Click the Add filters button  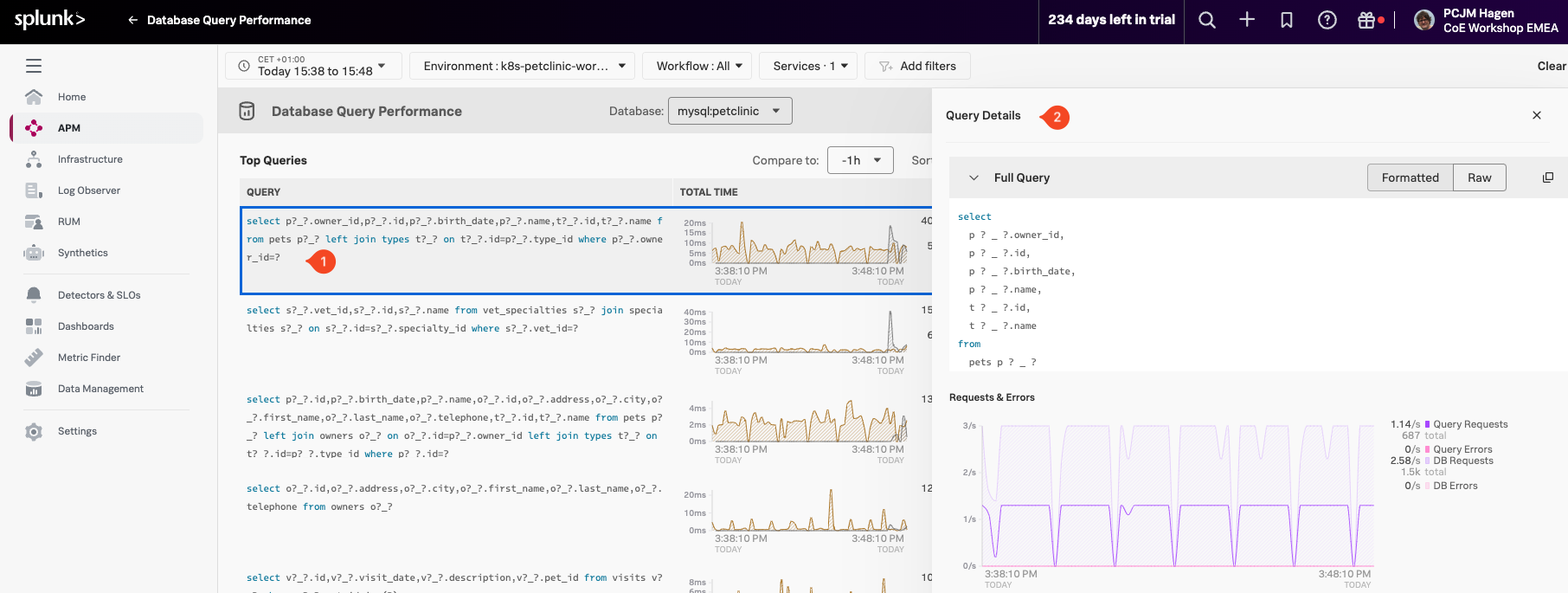[x=917, y=66]
